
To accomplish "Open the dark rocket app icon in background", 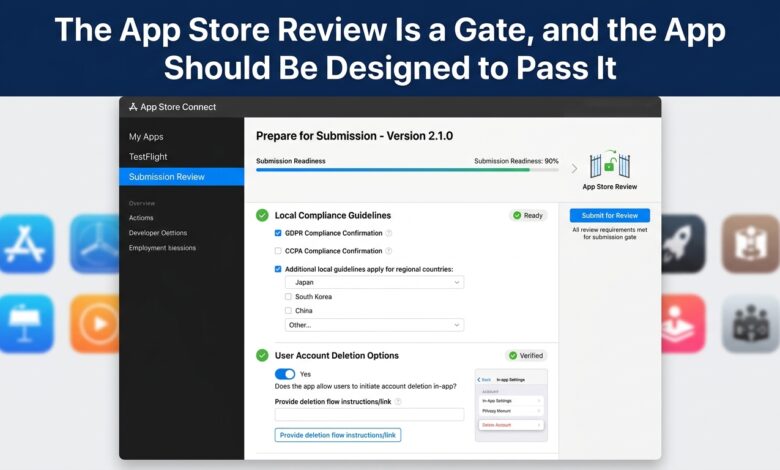I will tap(683, 244).
